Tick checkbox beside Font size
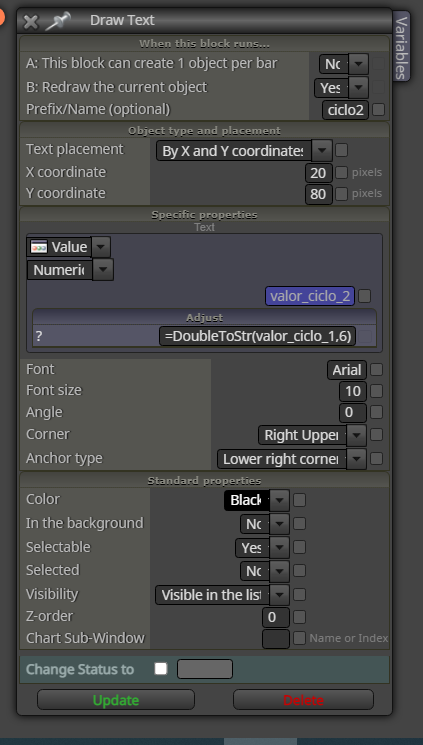 pyautogui.click(x=376, y=391)
